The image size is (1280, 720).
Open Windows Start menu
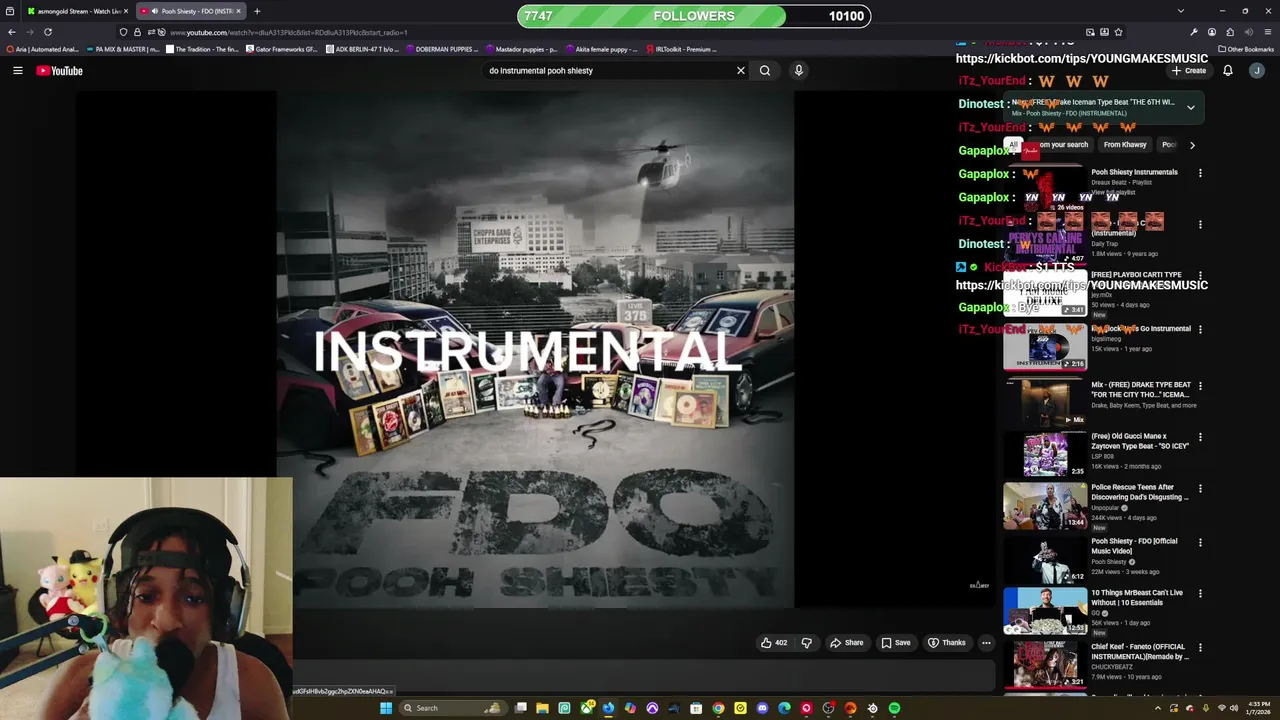tap(385, 708)
